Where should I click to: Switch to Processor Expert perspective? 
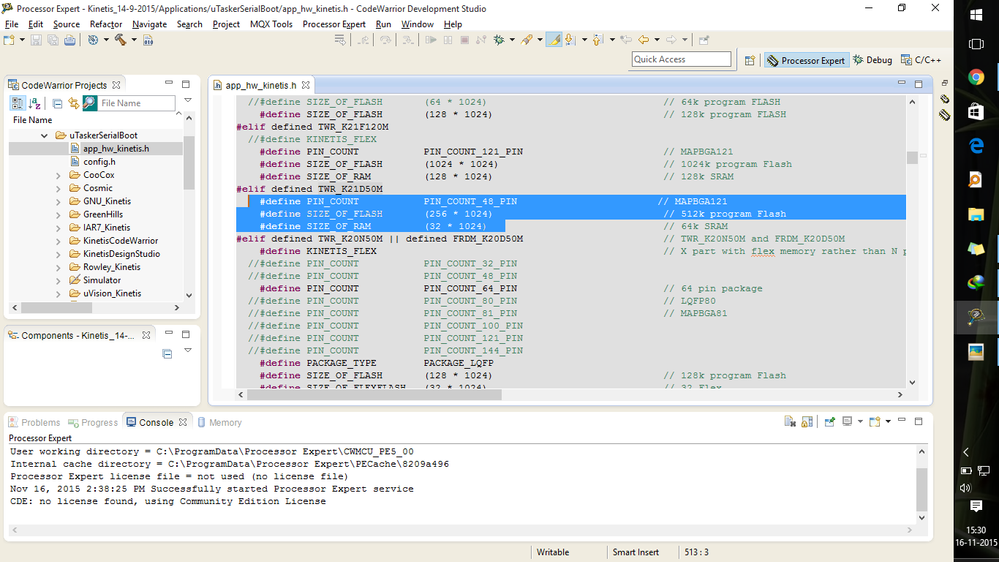click(806, 61)
